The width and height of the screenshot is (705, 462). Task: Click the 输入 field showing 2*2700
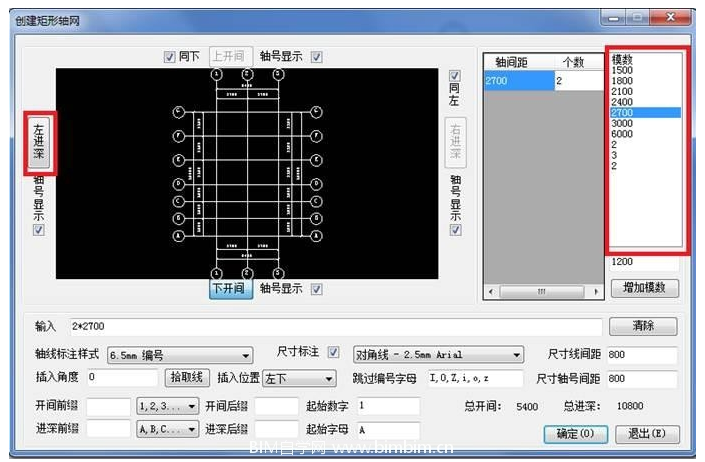tap(336, 327)
